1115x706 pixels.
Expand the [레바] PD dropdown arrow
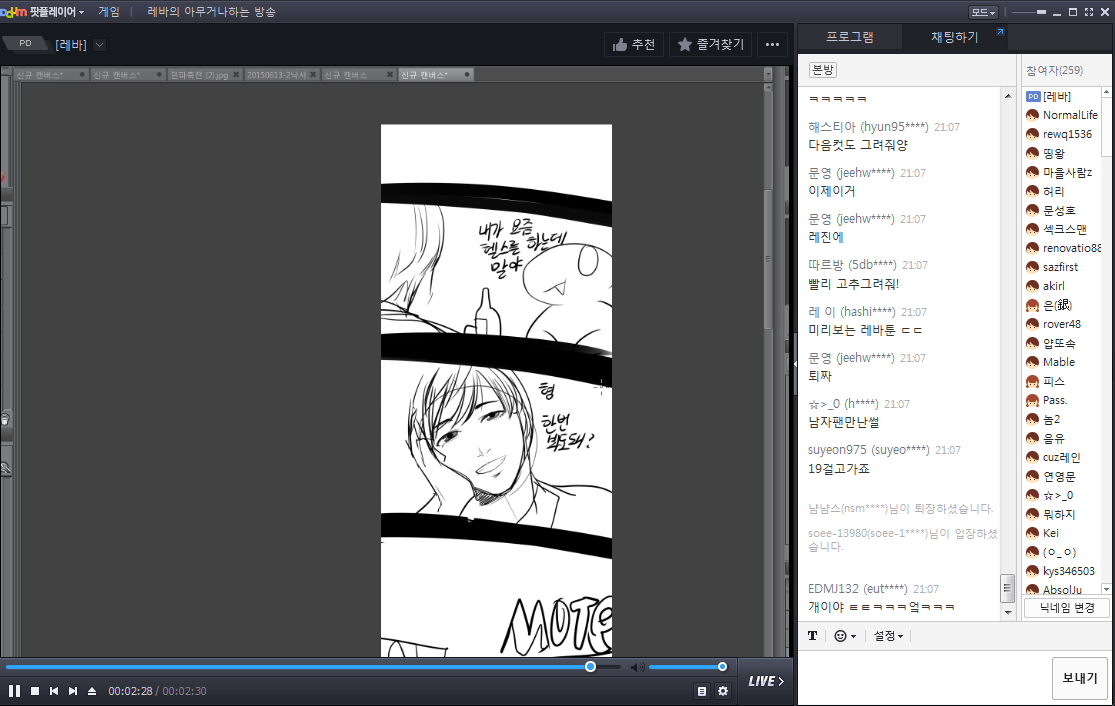tap(100, 45)
